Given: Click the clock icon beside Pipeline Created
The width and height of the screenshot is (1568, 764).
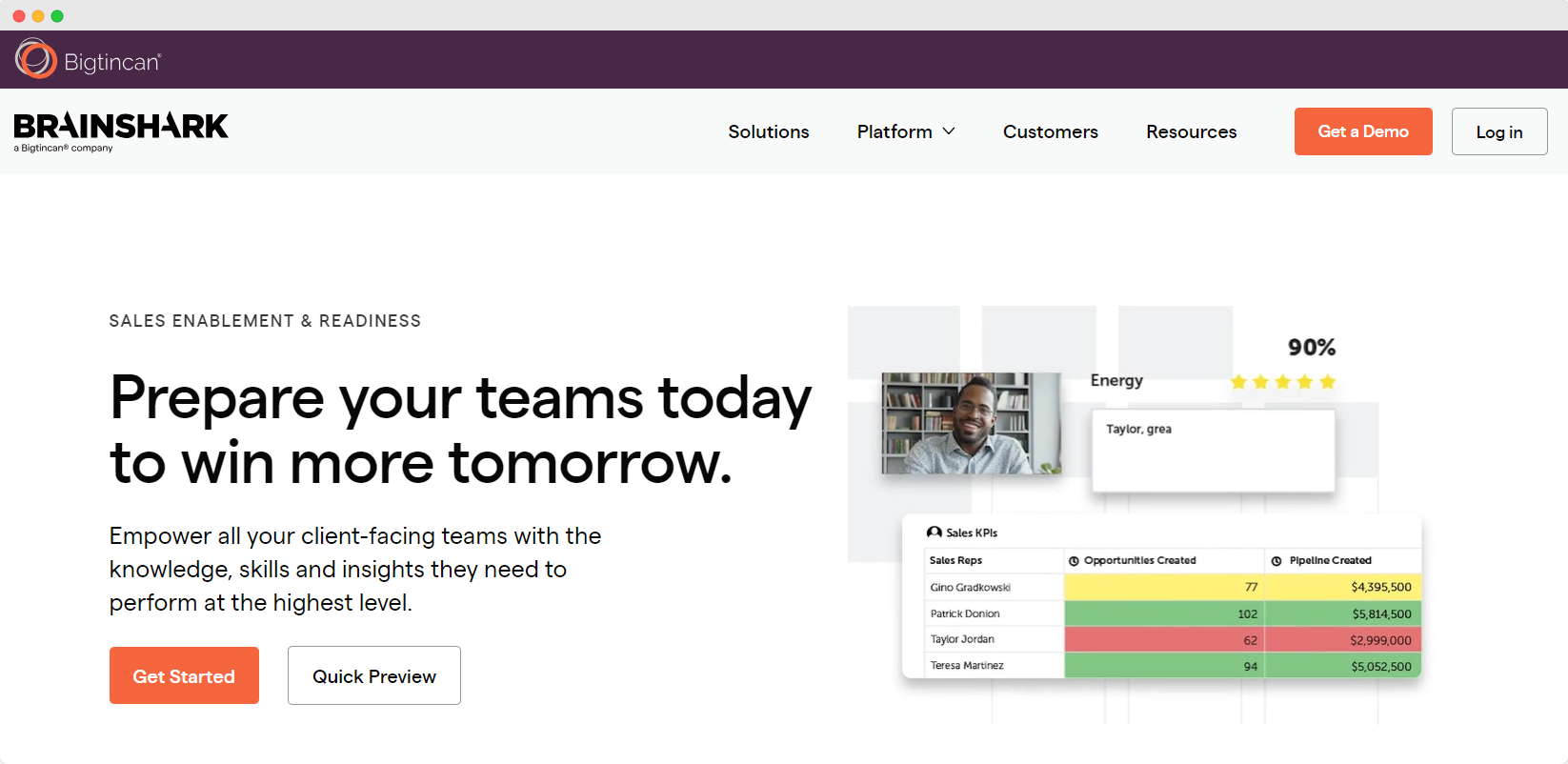Looking at the screenshot, I should point(1277,561).
